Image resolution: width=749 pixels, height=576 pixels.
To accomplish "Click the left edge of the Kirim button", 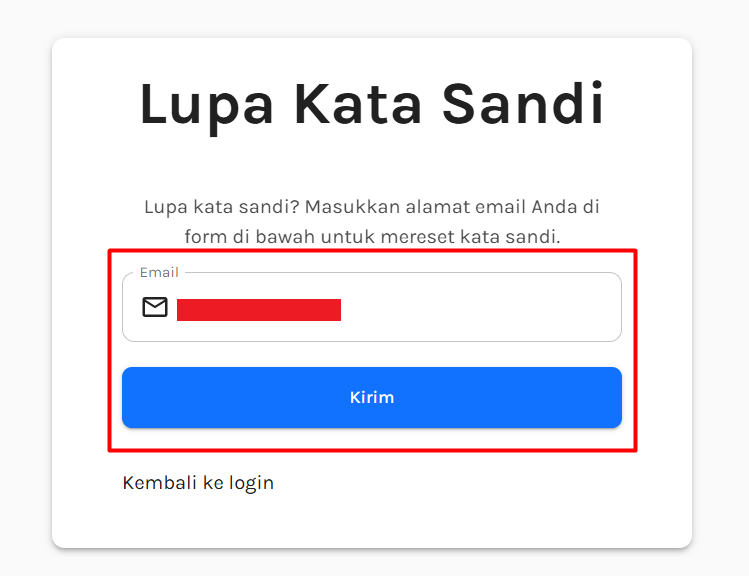I will click(132, 397).
